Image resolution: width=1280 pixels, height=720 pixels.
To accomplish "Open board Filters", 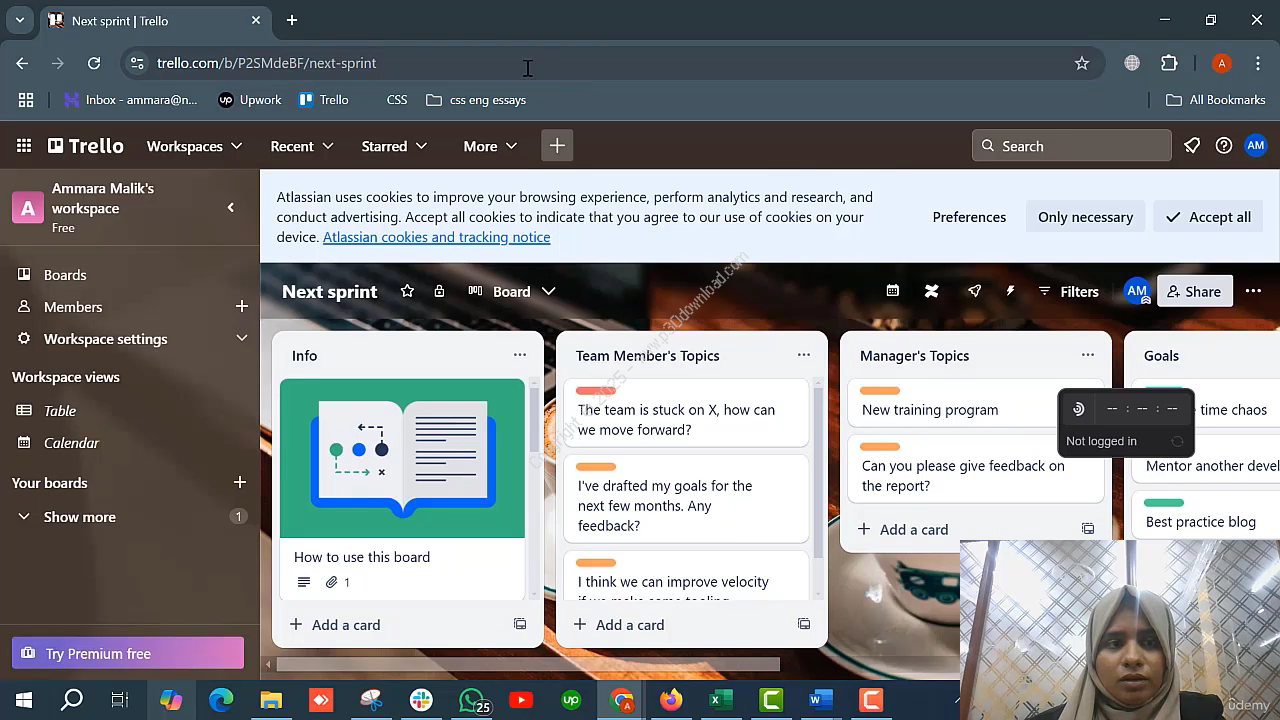I will click(x=1068, y=291).
